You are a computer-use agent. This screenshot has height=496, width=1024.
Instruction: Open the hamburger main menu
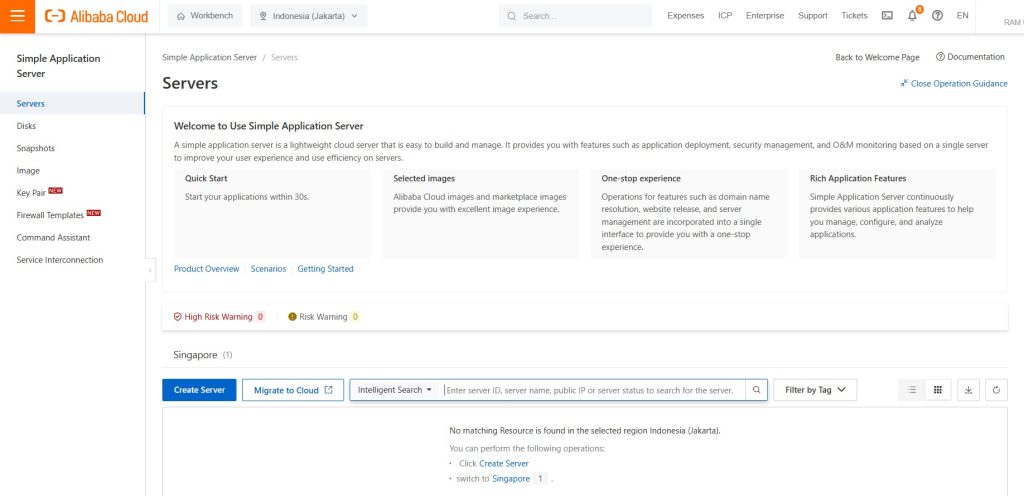click(17, 16)
